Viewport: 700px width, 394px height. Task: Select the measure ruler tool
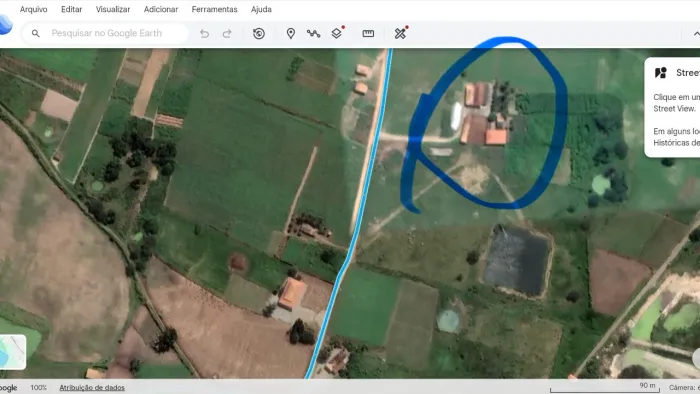368,33
